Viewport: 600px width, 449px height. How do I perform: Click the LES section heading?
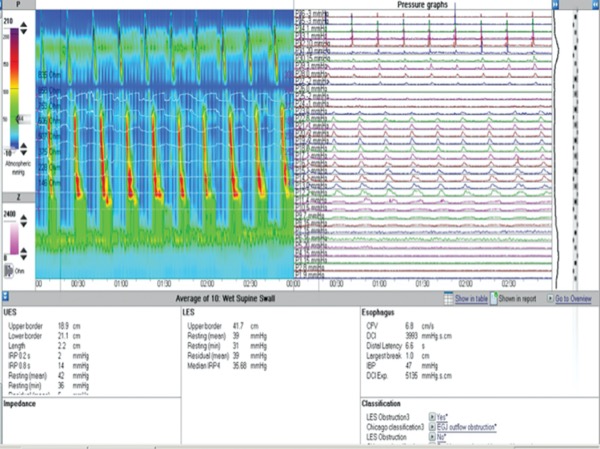click(189, 312)
